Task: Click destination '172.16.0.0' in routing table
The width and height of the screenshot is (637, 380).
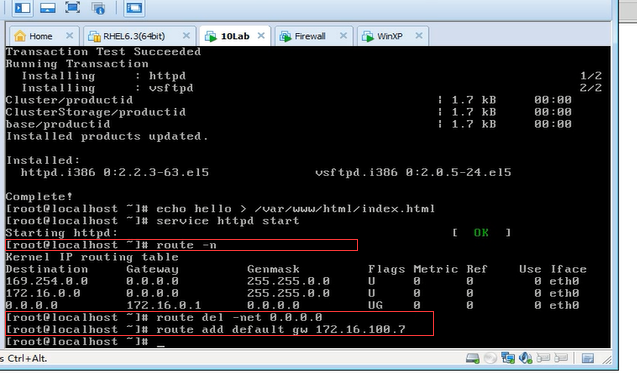Action: (43, 293)
